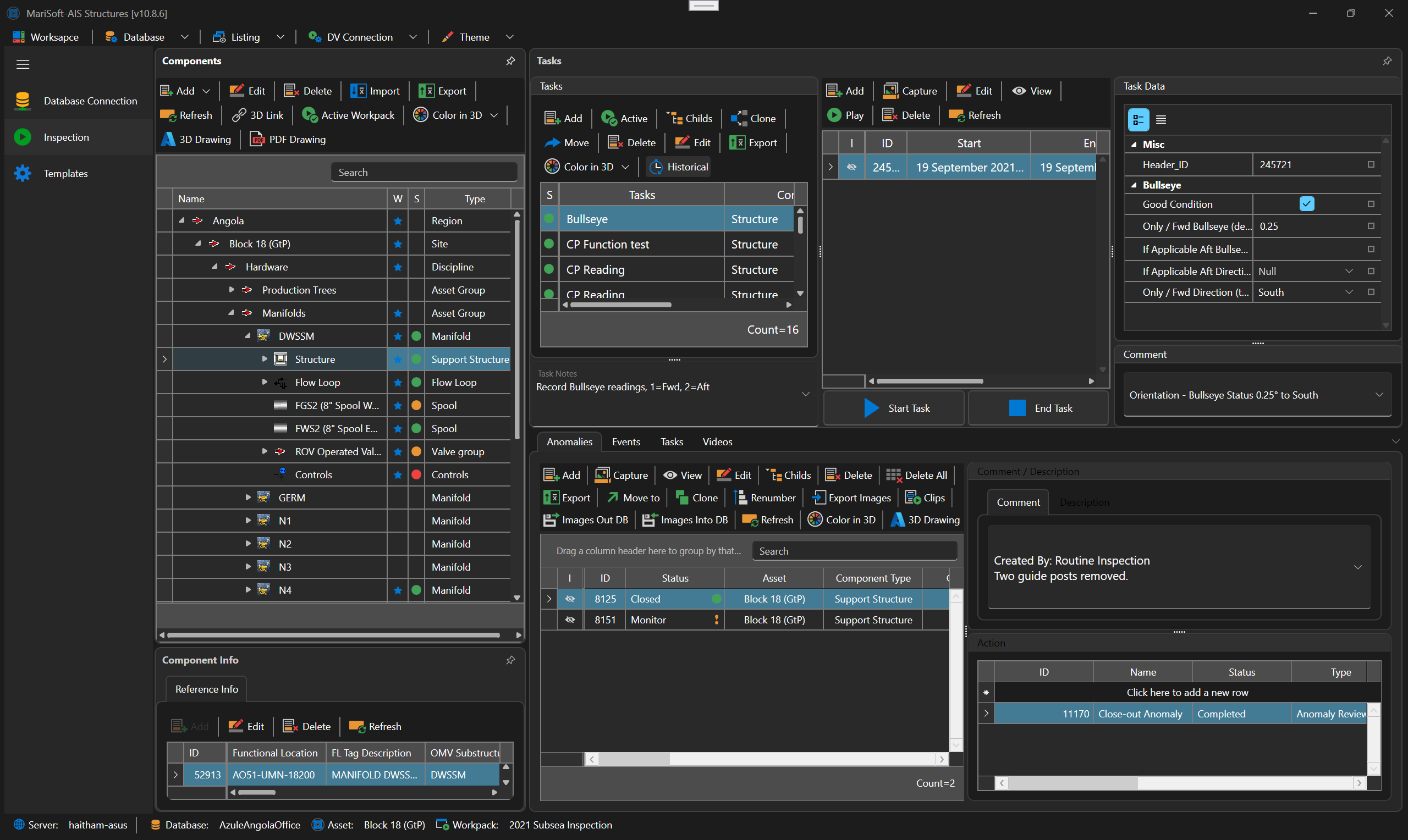Collapse the Bullseye property group

tap(1134, 185)
